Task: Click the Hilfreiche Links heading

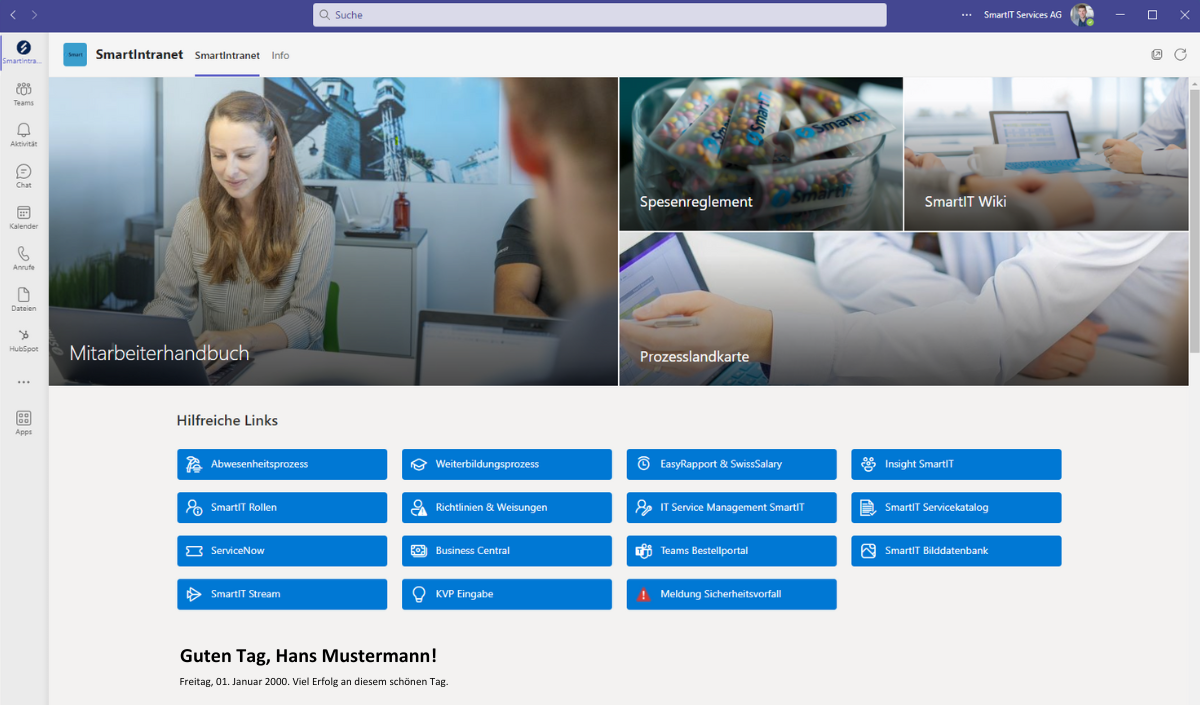Action: coord(227,421)
